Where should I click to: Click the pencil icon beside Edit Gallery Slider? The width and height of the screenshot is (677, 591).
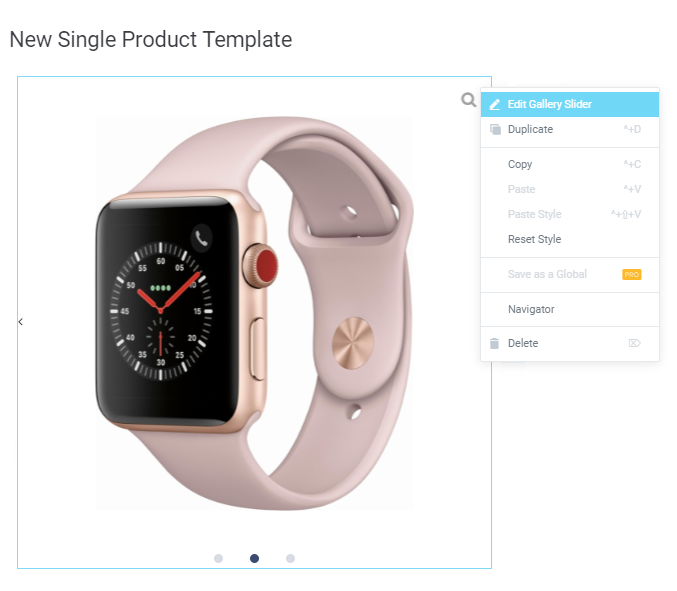495,104
